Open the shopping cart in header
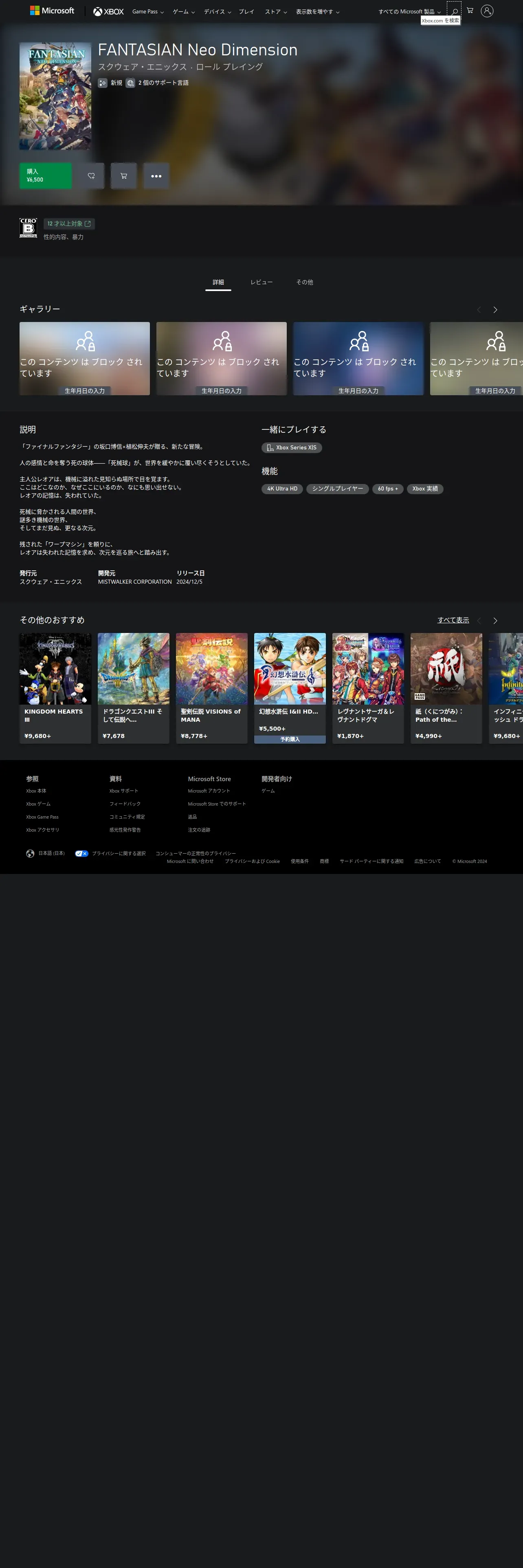The width and height of the screenshot is (523, 1568). click(x=470, y=11)
